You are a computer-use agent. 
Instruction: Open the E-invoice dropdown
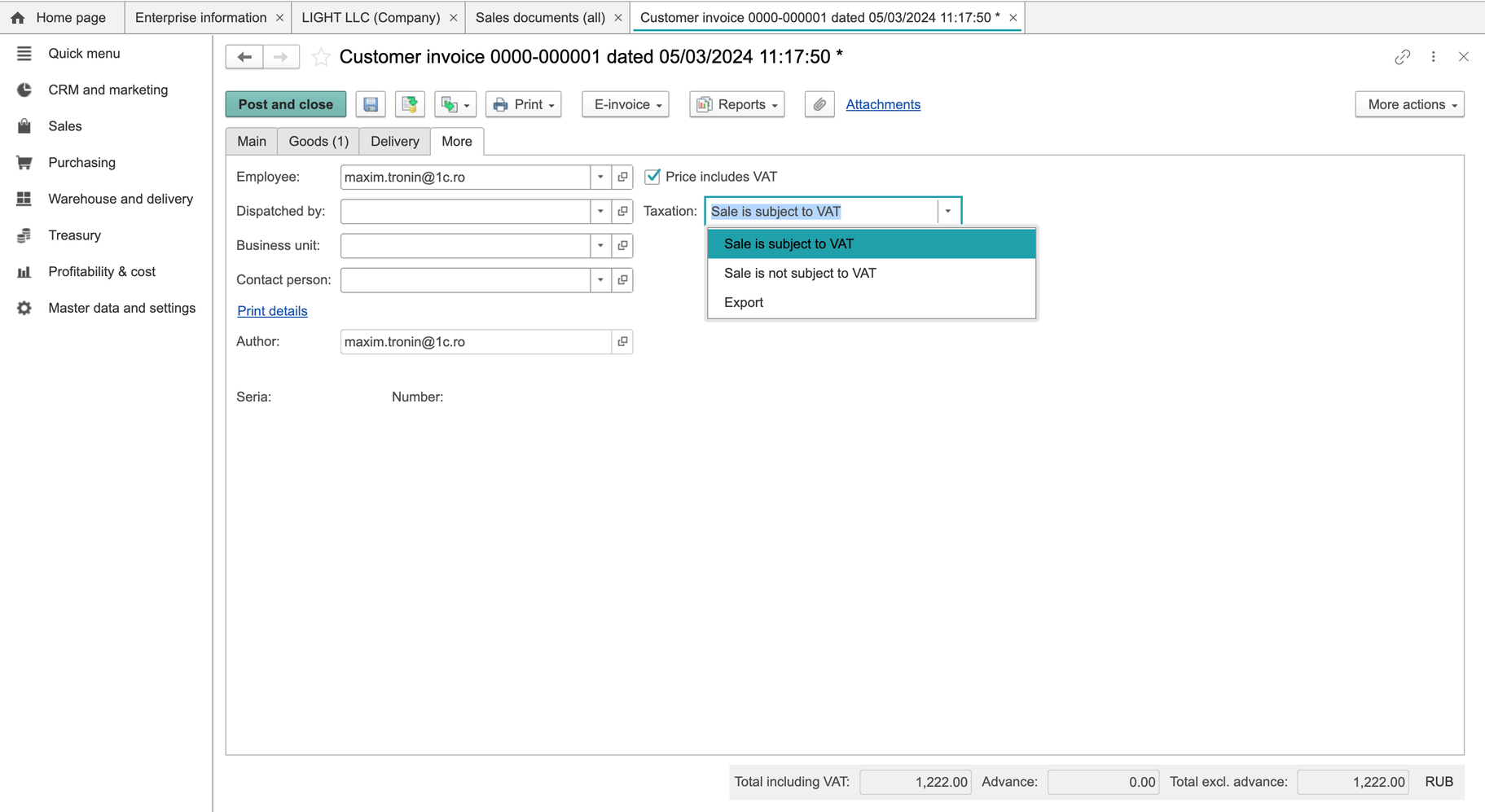tap(626, 104)
